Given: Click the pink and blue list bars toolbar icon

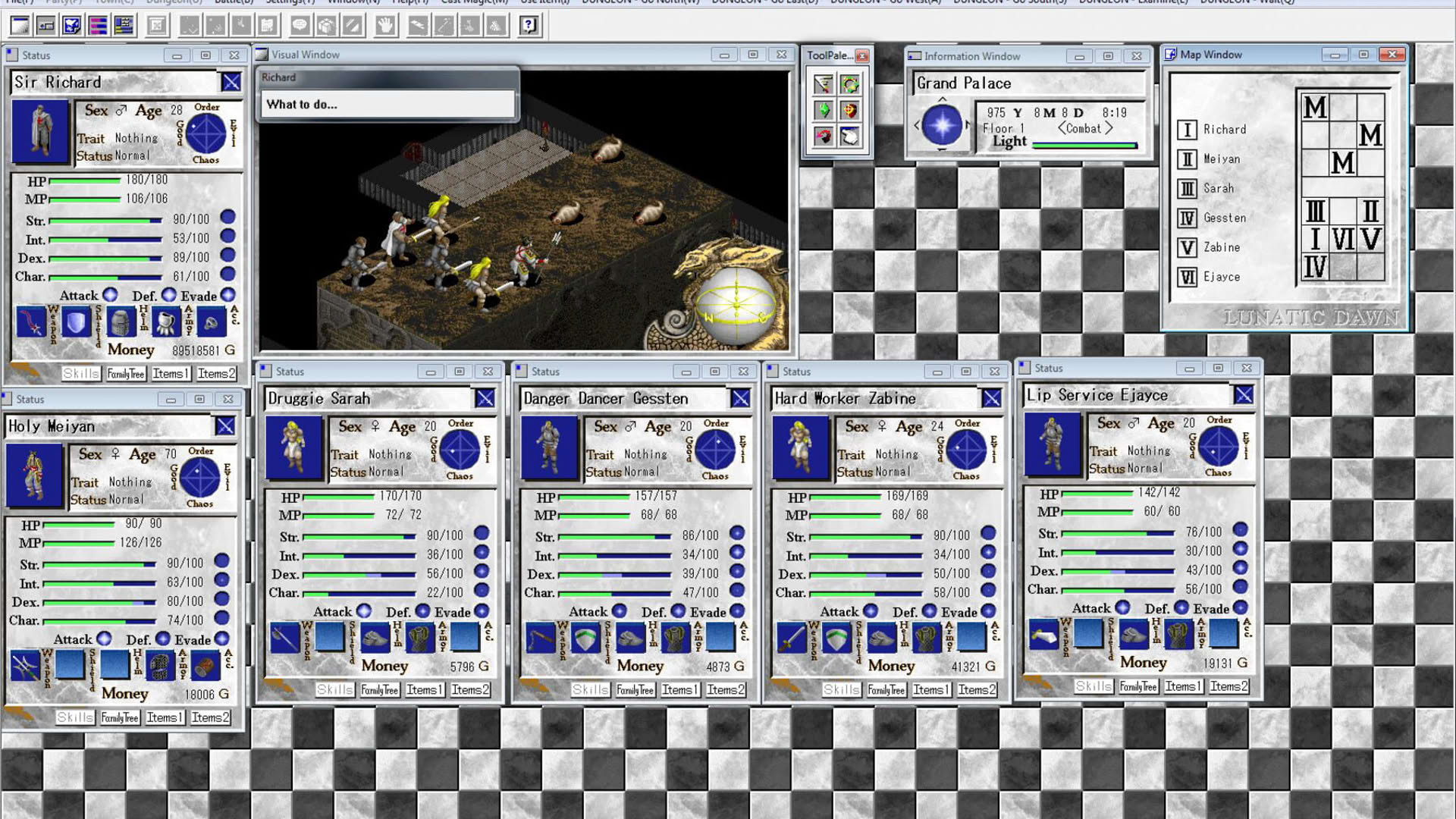Looking at the screenshot, I should point(98,26).
